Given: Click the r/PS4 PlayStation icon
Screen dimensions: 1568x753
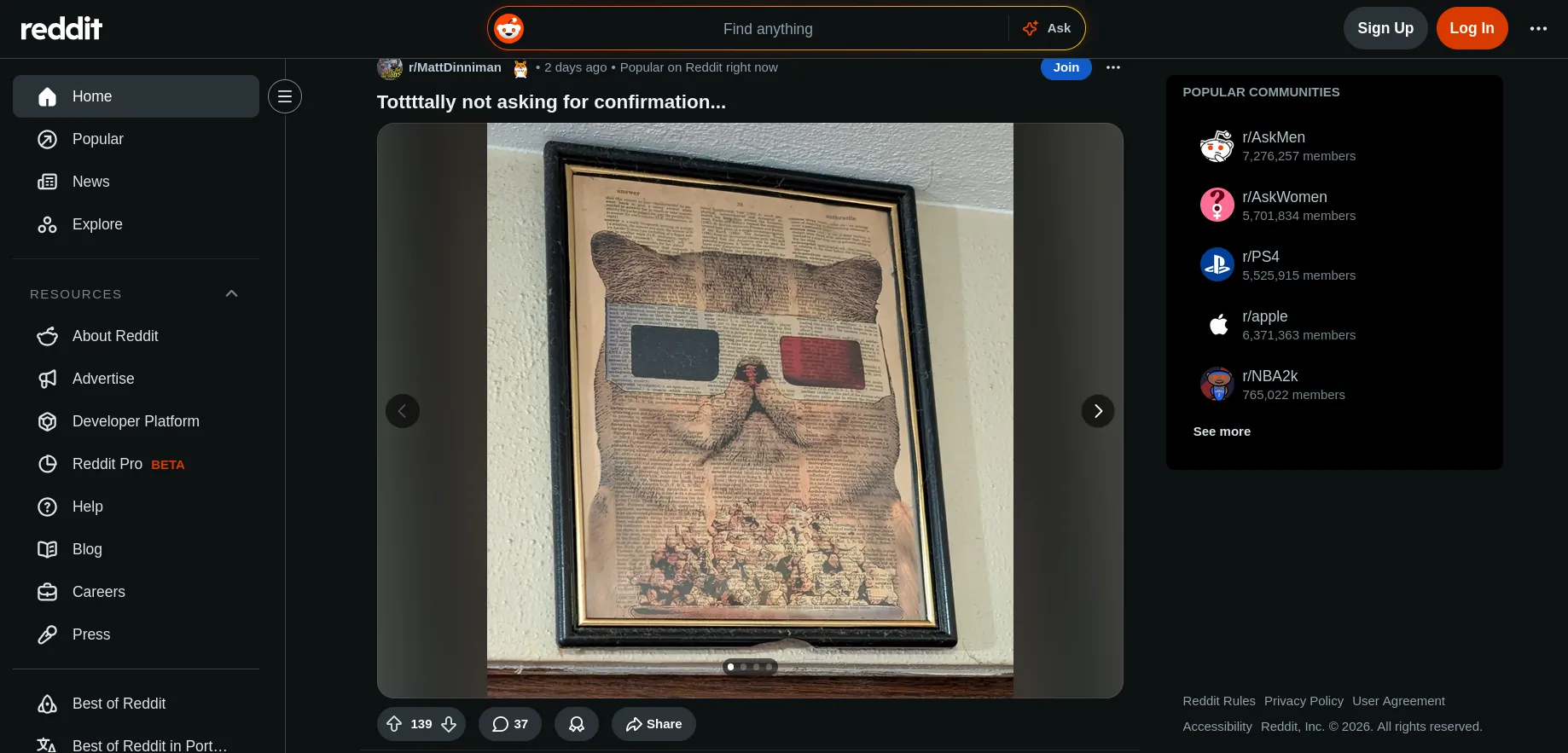Looking at the screenshot, I should click(x=1217, y=265).
